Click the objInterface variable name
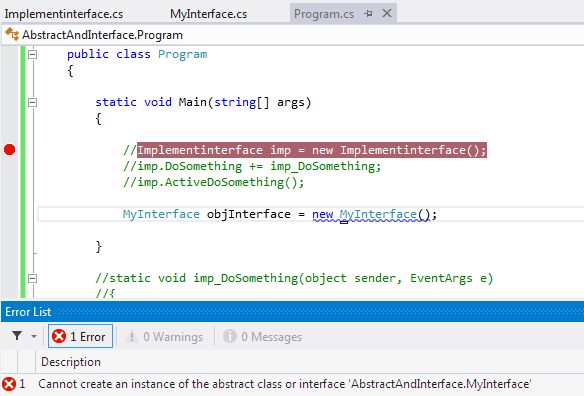Screen dimensions: 584x396 248,214
